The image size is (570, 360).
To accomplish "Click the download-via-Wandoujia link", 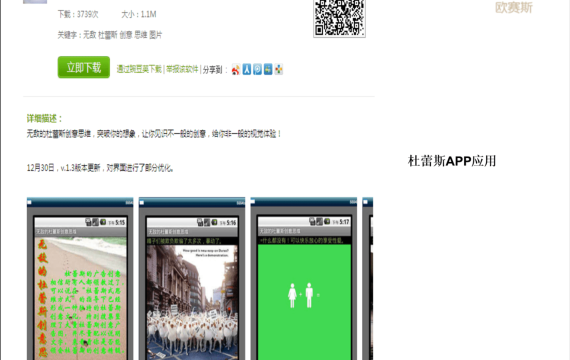I will click(139, 69).
